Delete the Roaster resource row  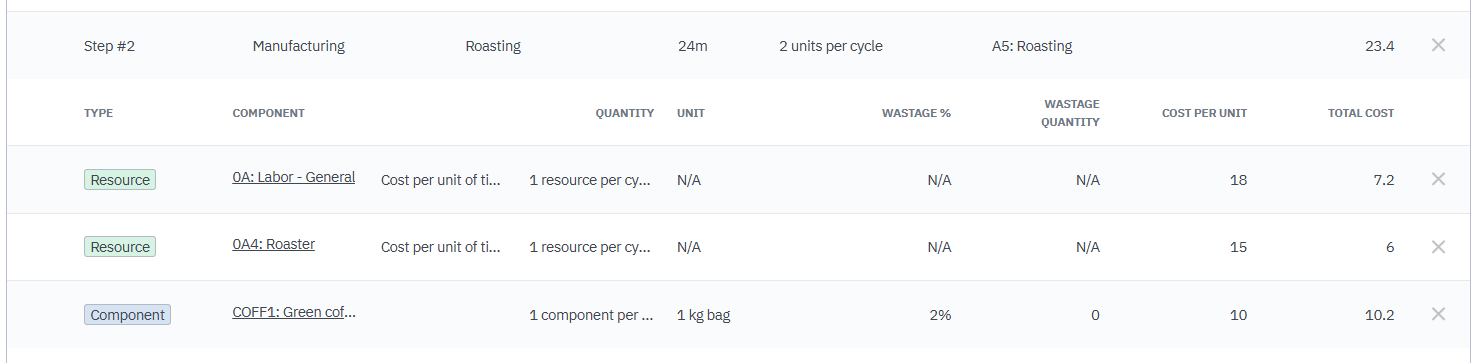pyautogui.click(x=1438, y=246)
